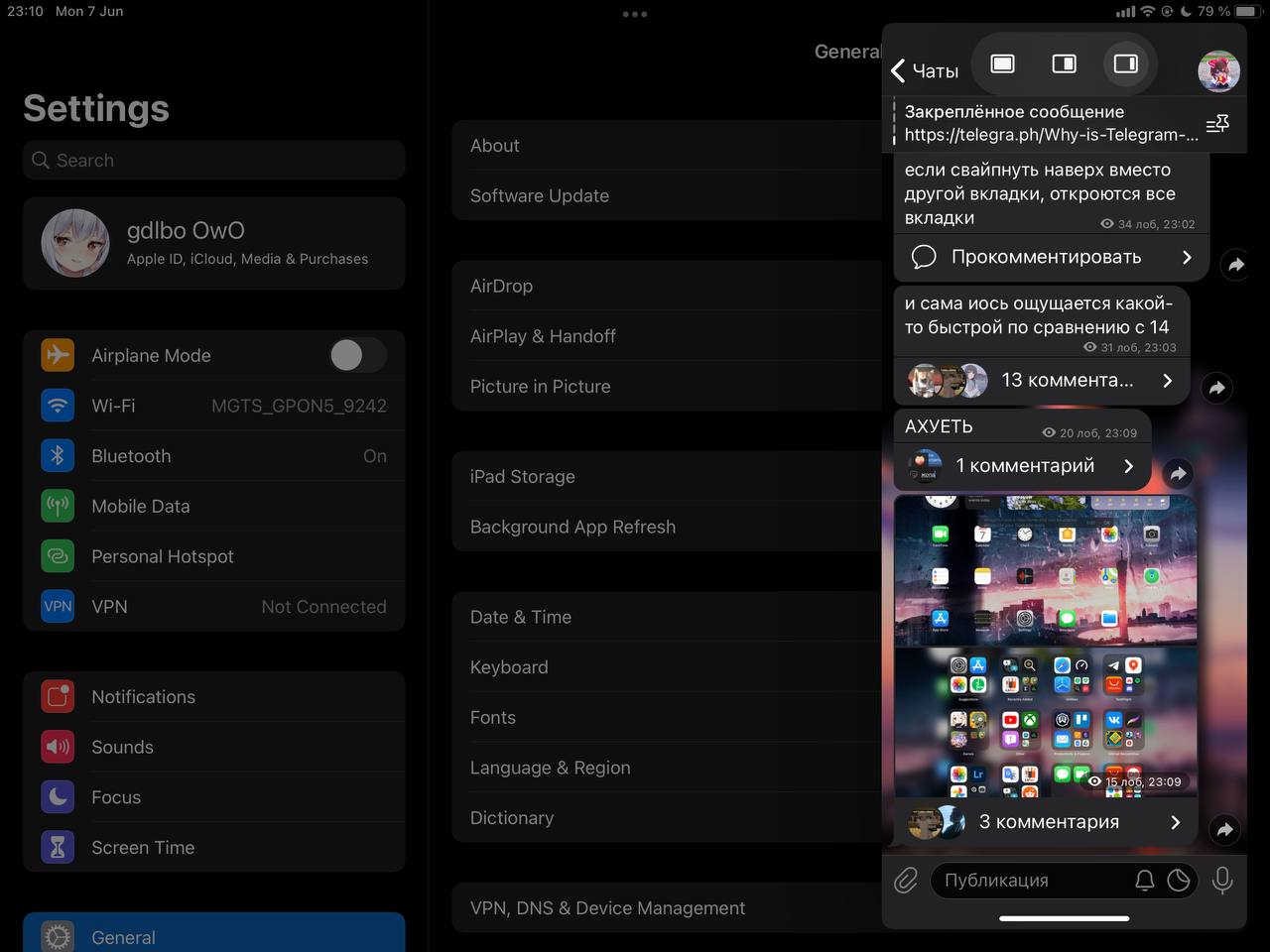Toggle silent broadcast bell in Telegram
1270x952 pixels.
[1144, 881]
